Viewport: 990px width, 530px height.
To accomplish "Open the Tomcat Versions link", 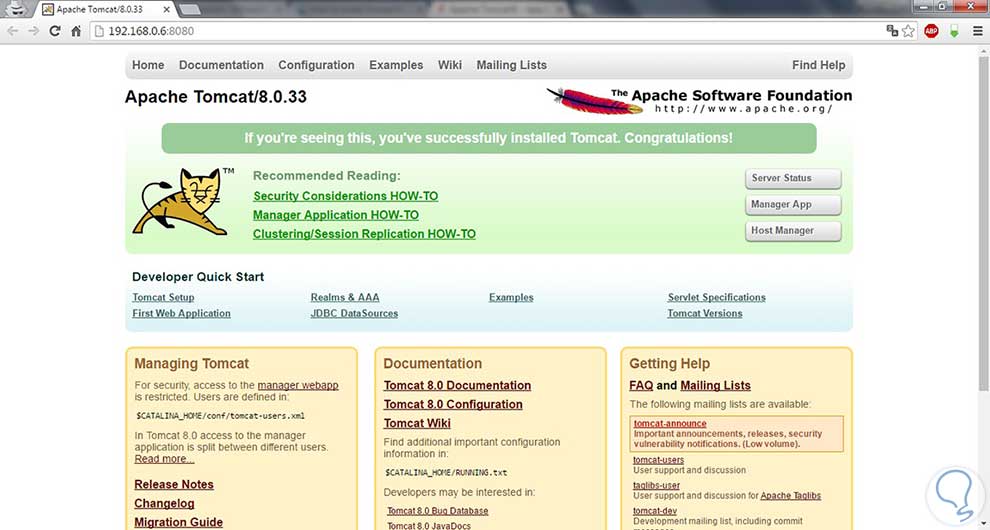I will tap(705, 313).
